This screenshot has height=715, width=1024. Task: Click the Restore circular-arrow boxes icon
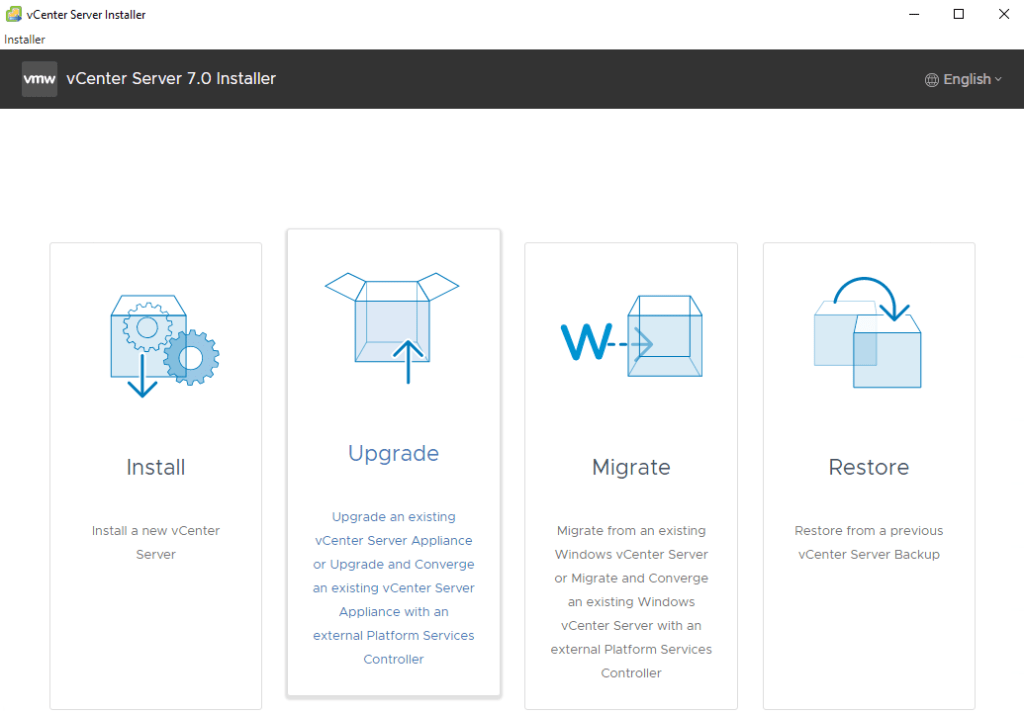(868, 335)
